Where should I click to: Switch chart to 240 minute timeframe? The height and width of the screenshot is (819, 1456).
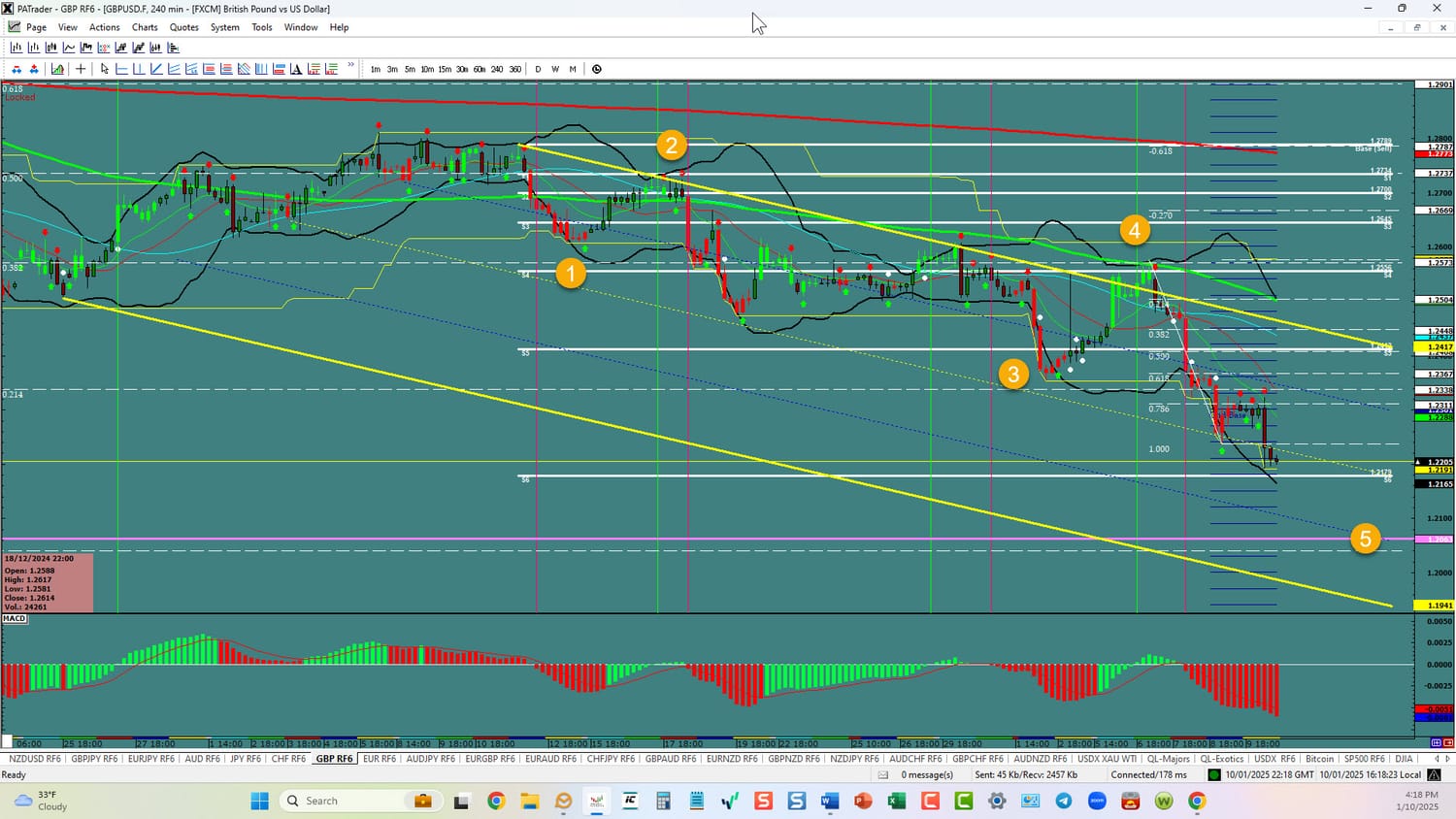click(497, 69)
